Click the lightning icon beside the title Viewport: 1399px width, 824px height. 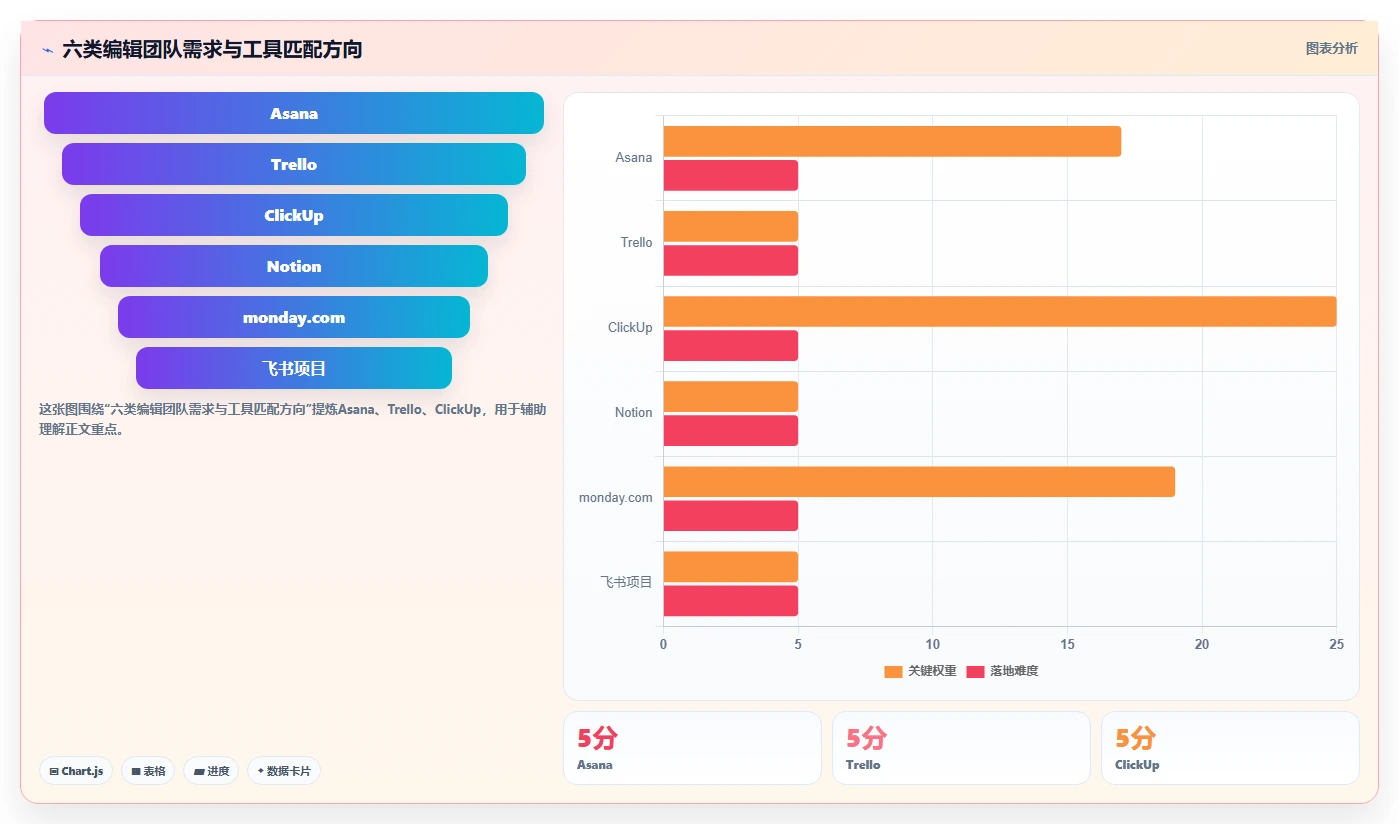tap(47, 49)
